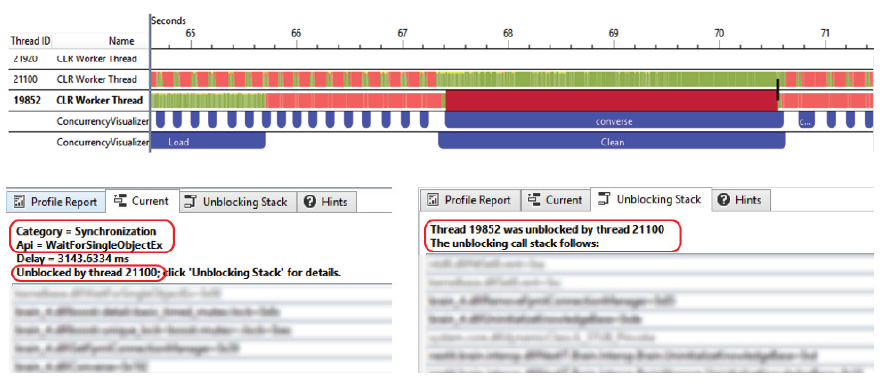Image resolution: width=883 pixels, height=387 pixels.
Task: Select Unblocking Stack tab above 'Thread 19852 was unblocked'
Action: coord(651,199)
